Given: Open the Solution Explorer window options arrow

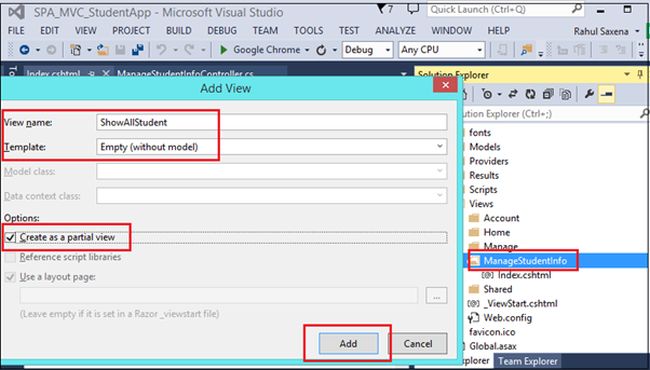Looking at the screenshot, I should tap(627, 75).
